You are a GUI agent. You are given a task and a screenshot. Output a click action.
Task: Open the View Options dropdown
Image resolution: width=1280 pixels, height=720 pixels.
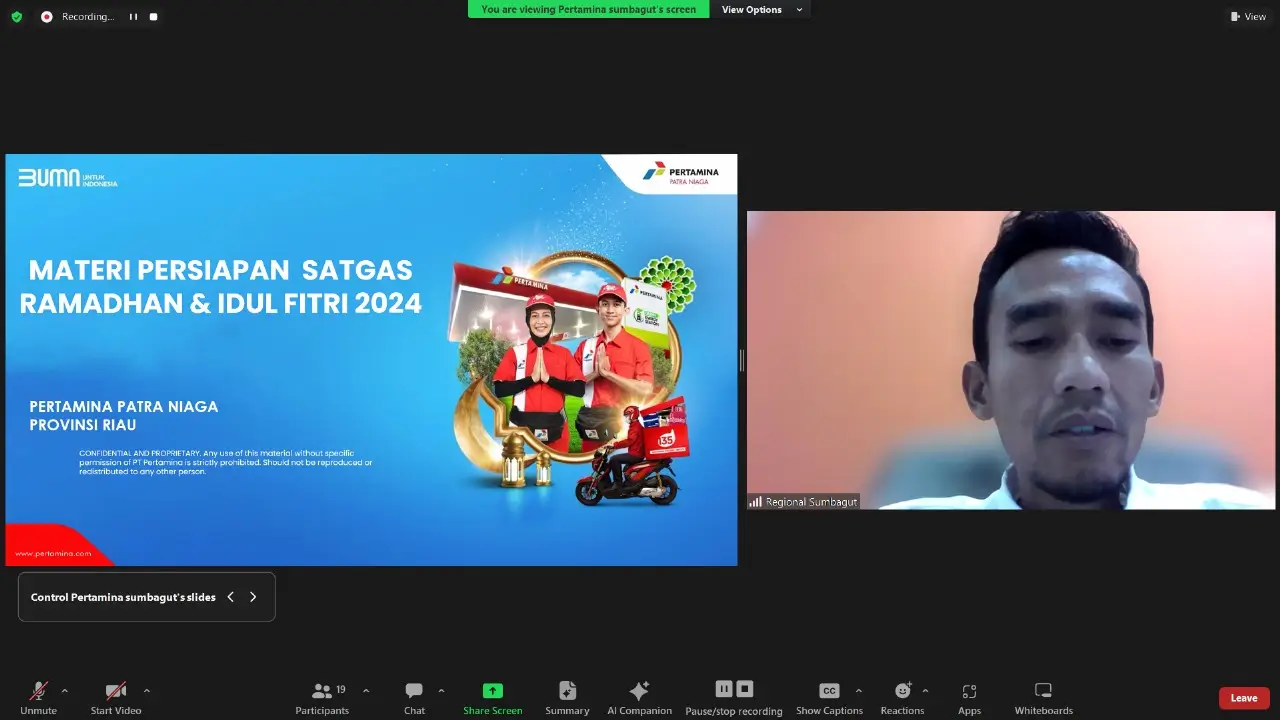tap(762, 9)
